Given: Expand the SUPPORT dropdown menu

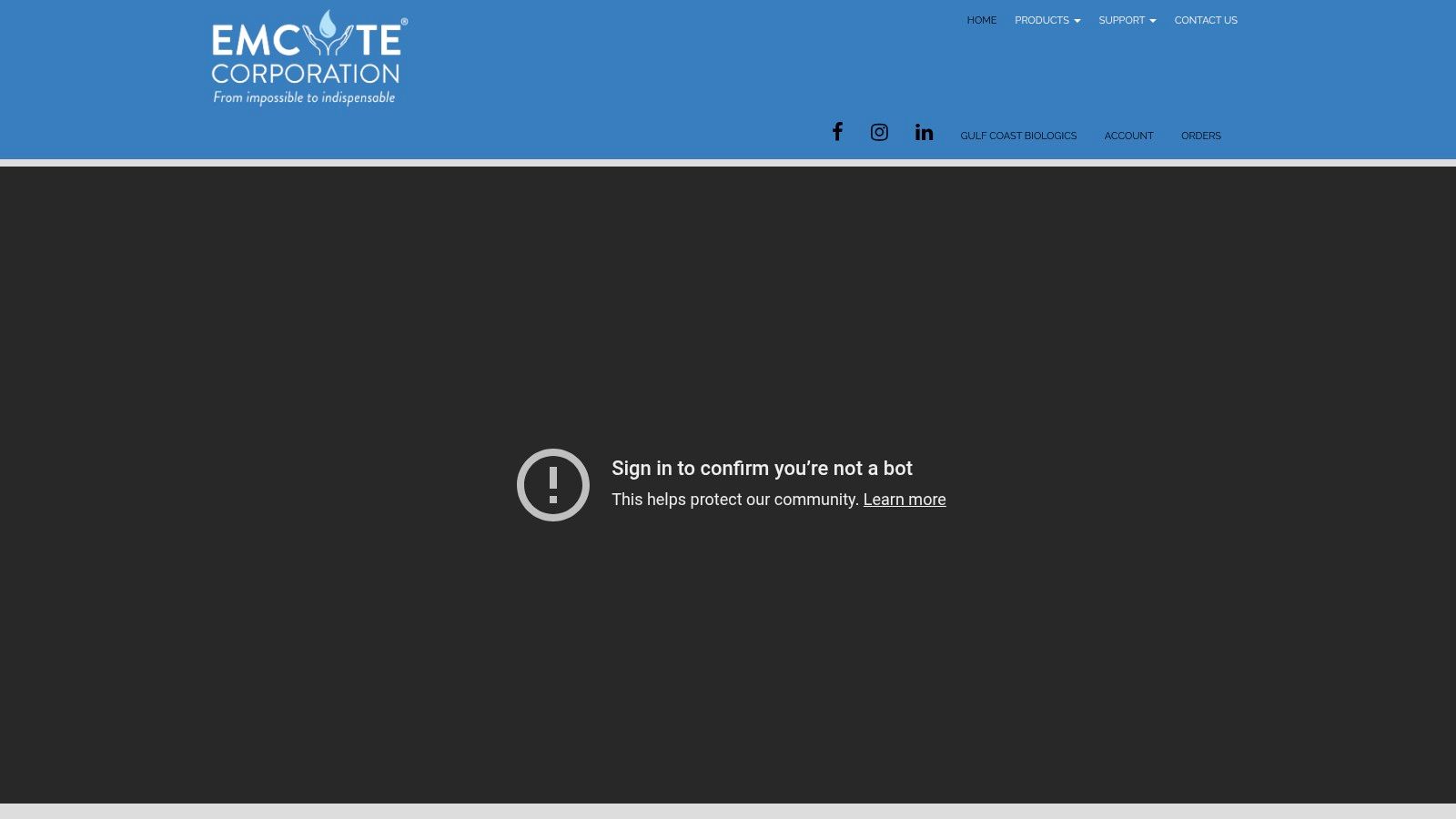Looking at the screenshot, I should click(1121, 20).
